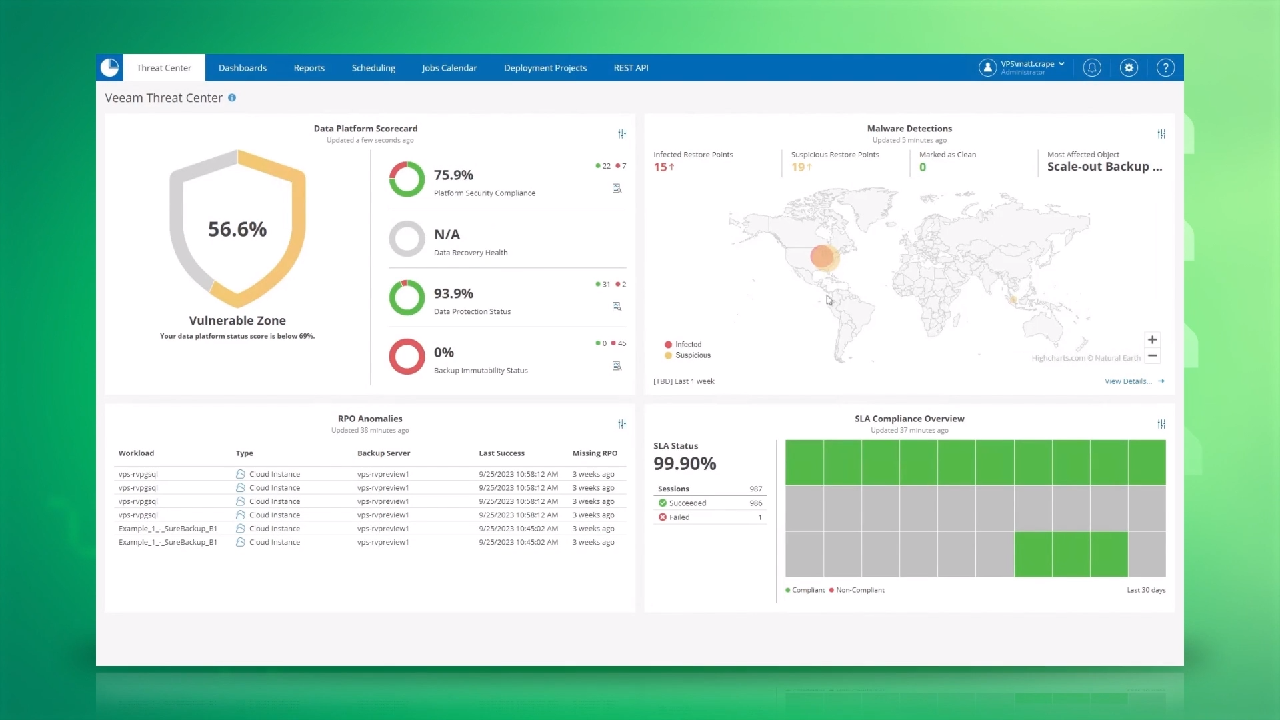The image size is (1280, 720).
Task: Sort by the Backup Server column header
Action: coord(384,453)
